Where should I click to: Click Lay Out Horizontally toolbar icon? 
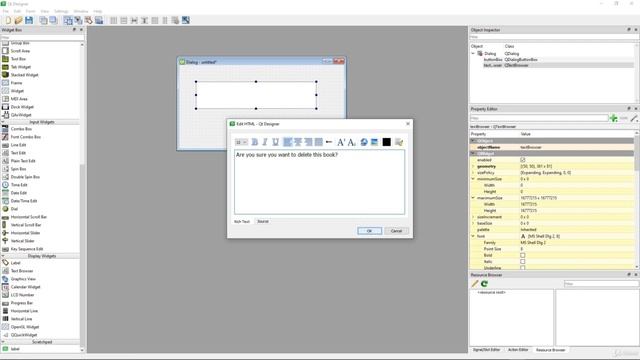[113, 20]
